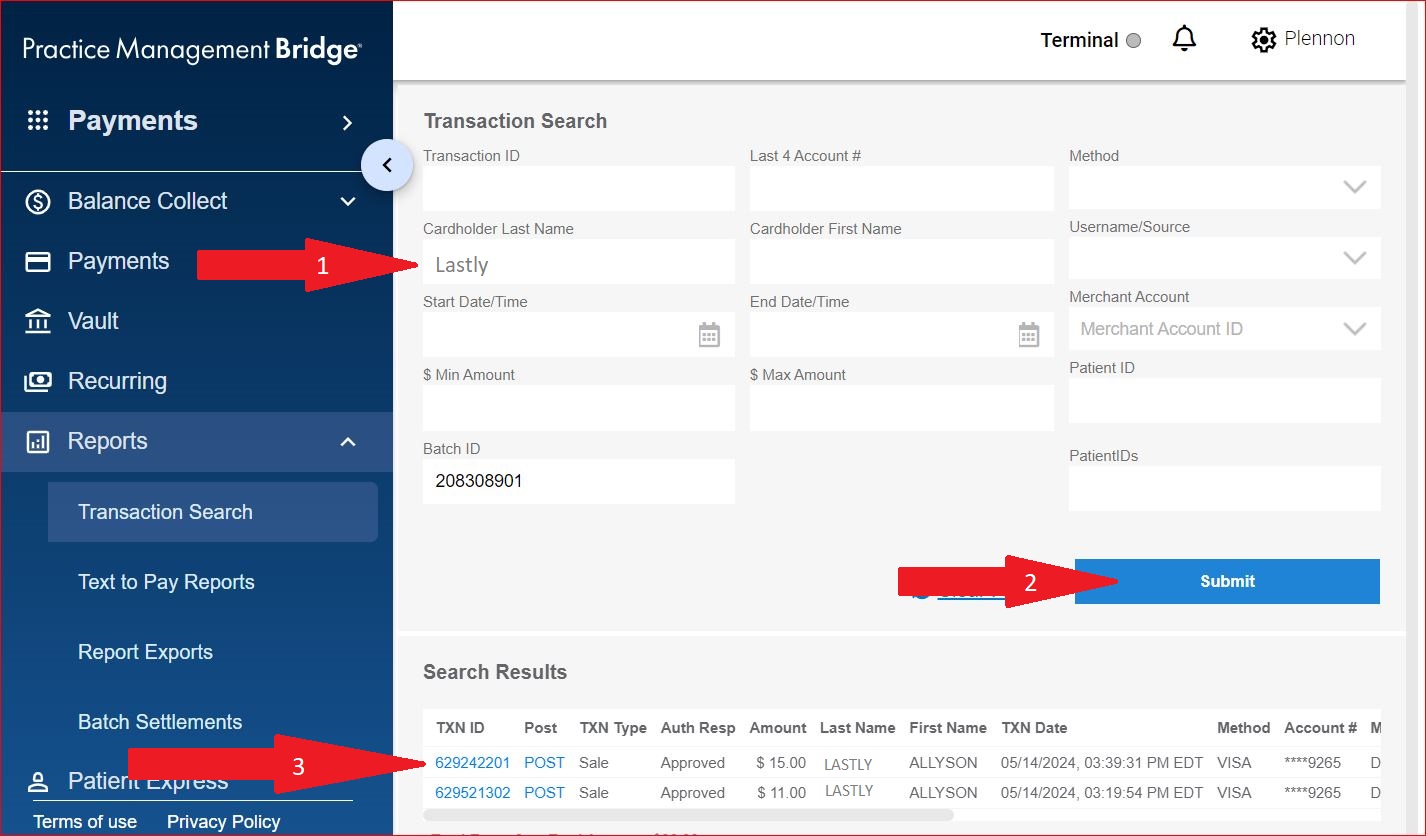This screenshot has height=836, width=1426.
Task: Click the Recurring cash icon
Action: 38,381
